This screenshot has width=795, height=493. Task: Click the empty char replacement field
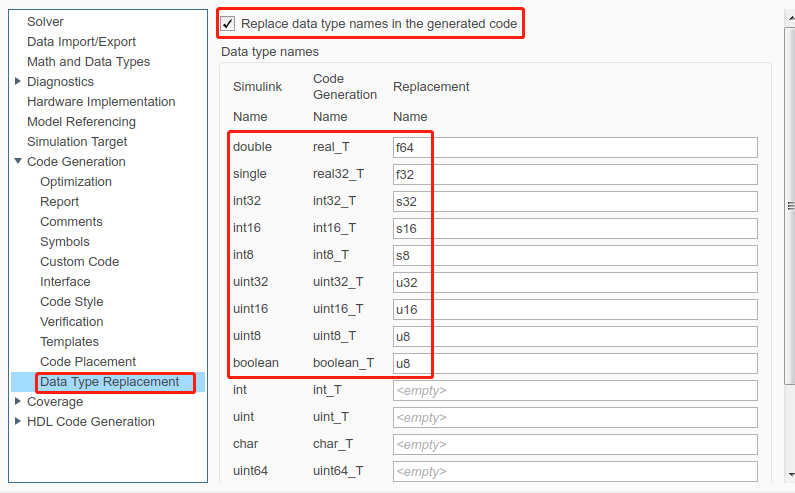[575, 444]
